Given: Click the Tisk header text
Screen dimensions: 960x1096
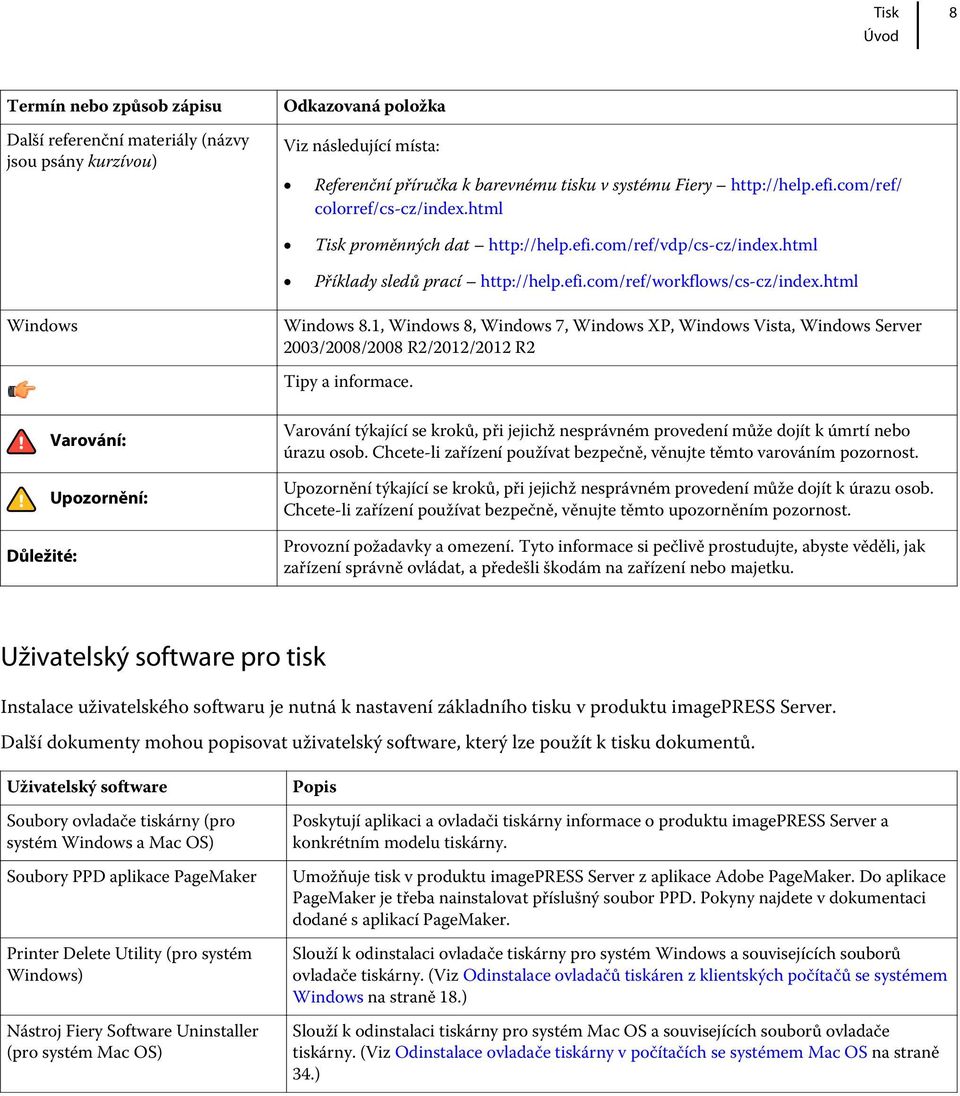Looking at the screenshot, I should (x=886, y=13).
